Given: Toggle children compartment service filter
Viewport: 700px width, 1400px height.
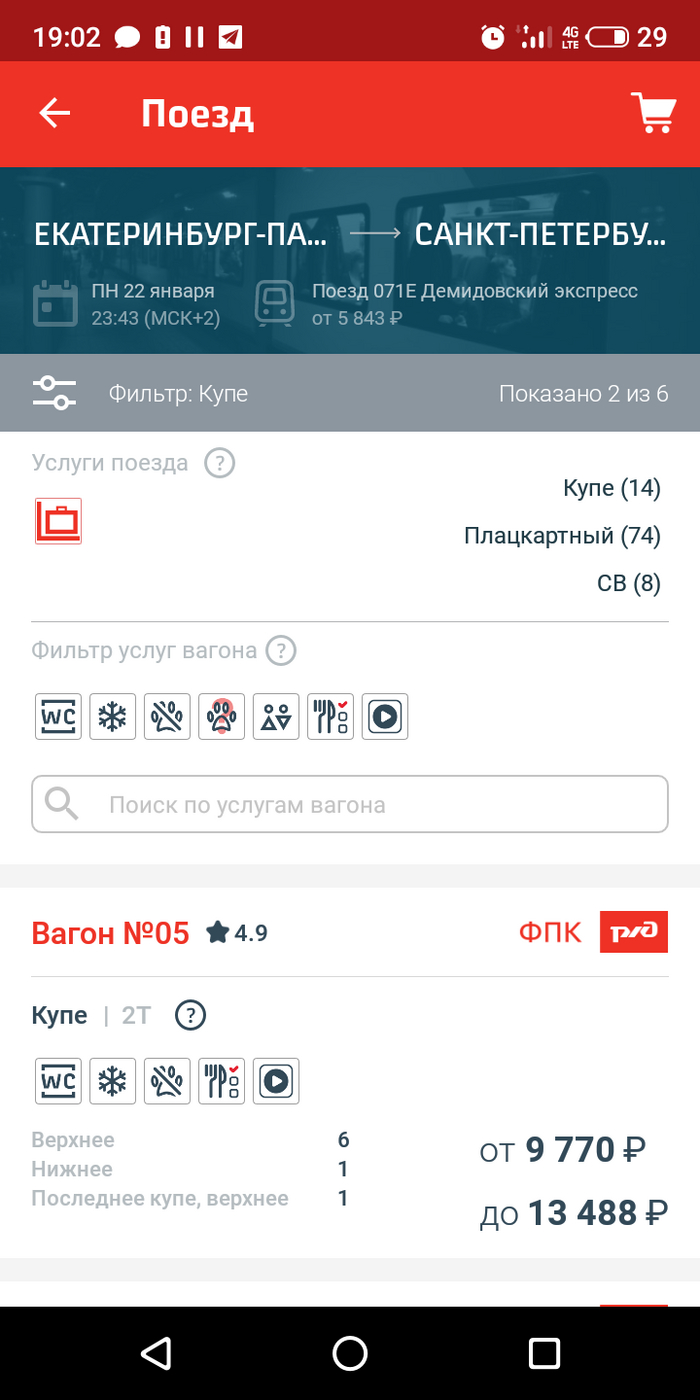Looking at the screenshot, I should [x=276, y=717].
